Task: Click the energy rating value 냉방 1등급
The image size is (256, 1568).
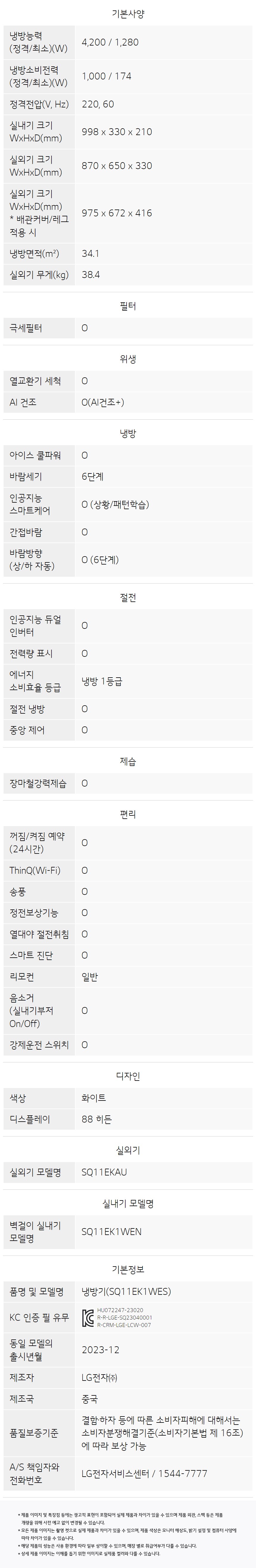Action: click(102, 681)
